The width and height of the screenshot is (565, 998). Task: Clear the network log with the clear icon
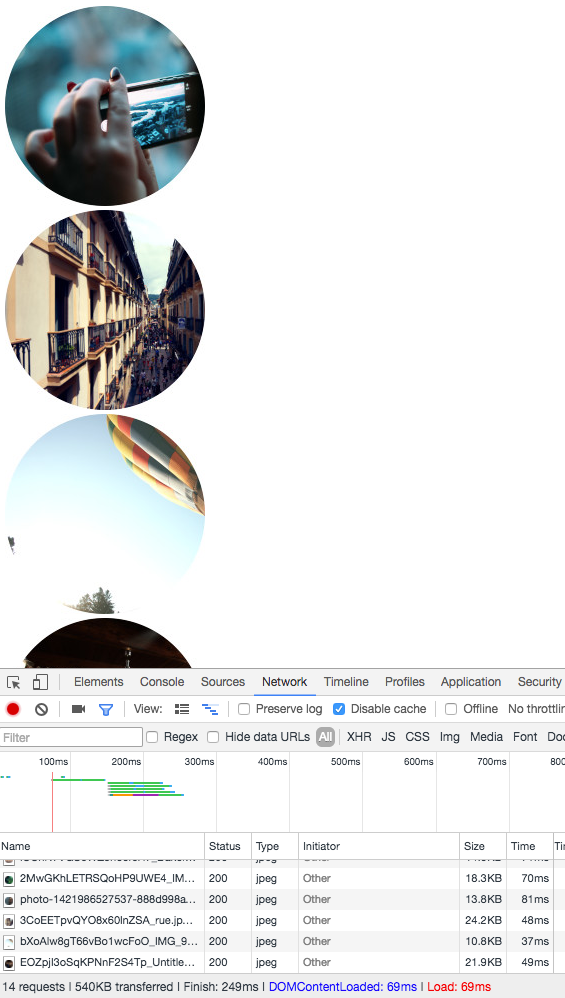coord(41,709)
